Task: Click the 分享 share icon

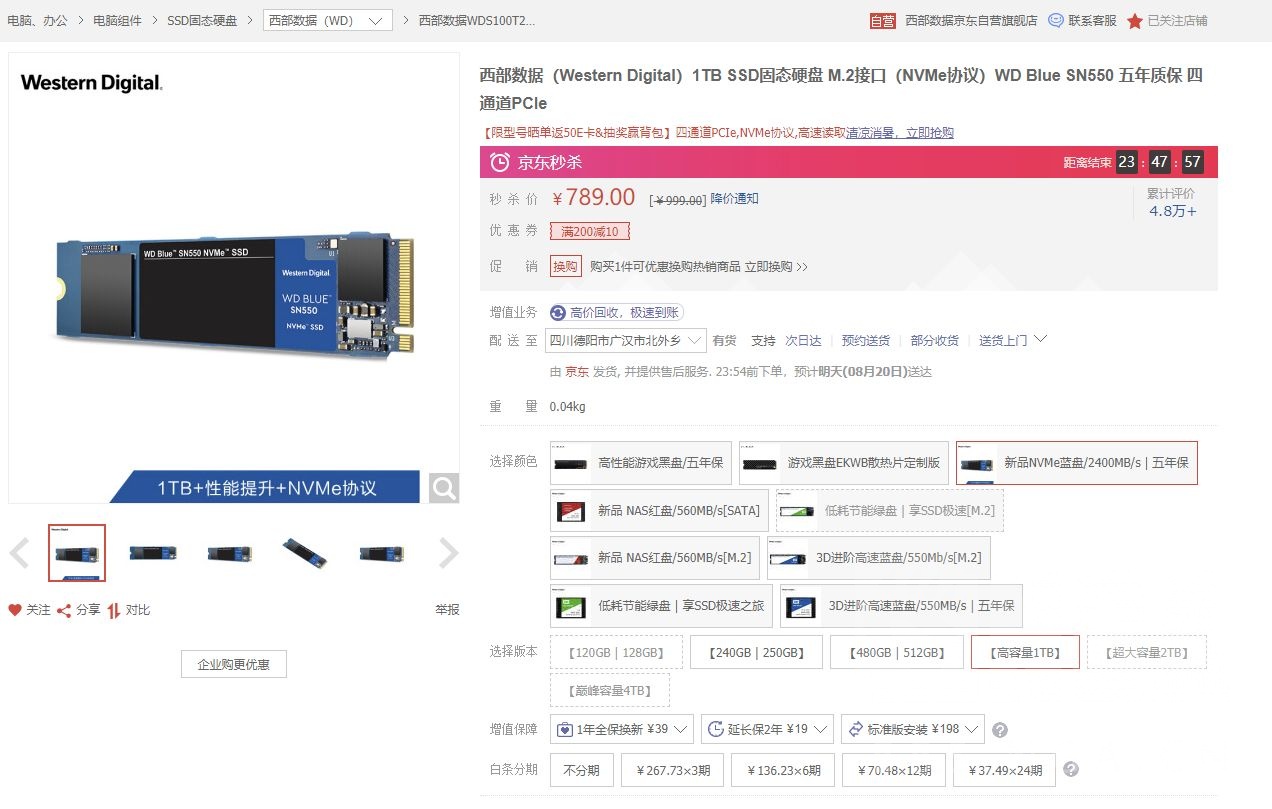Action: (63, 610)
